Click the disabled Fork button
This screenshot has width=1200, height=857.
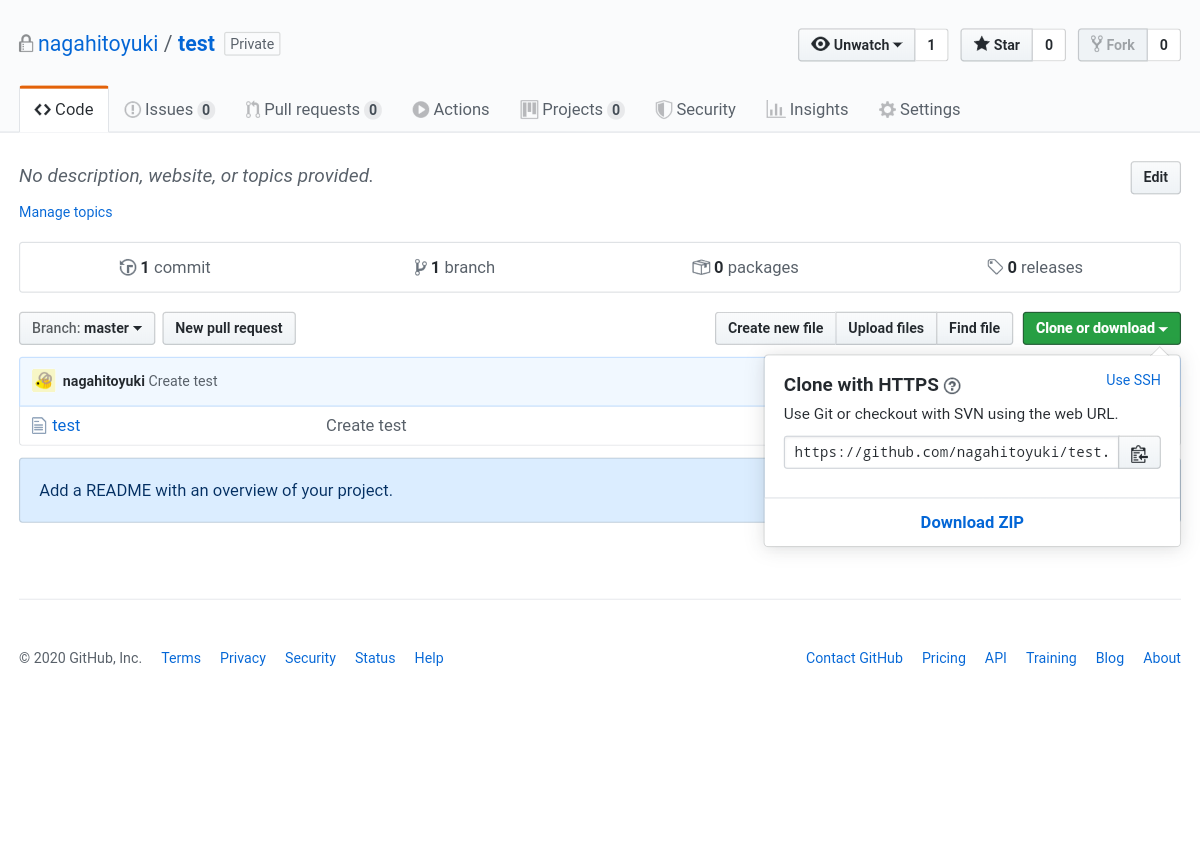pyautogui.click(x=1112, y=45)
